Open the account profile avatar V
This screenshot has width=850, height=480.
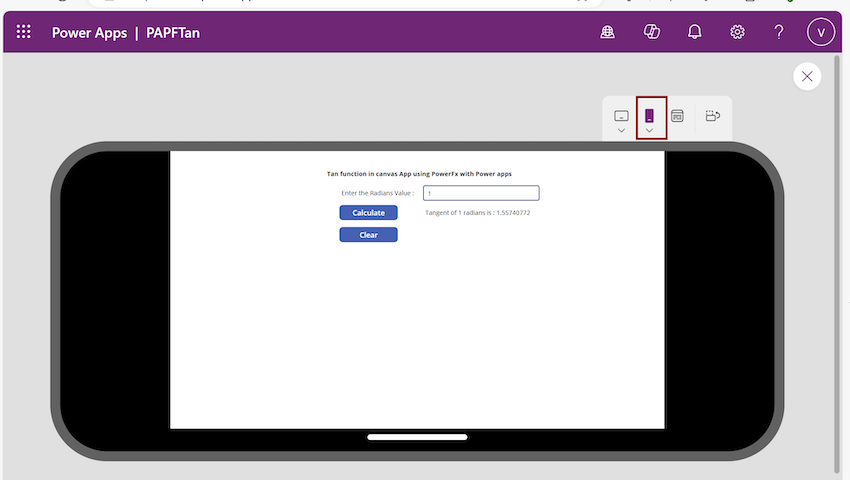coord(821,32)
